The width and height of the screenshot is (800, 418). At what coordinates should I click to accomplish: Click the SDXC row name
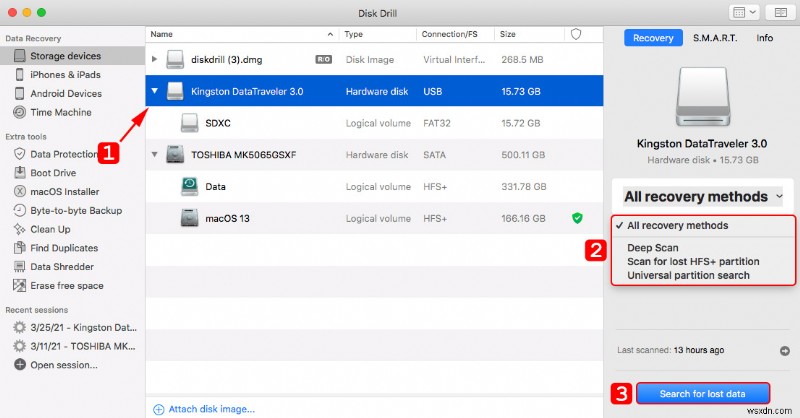tap(218, 123)
